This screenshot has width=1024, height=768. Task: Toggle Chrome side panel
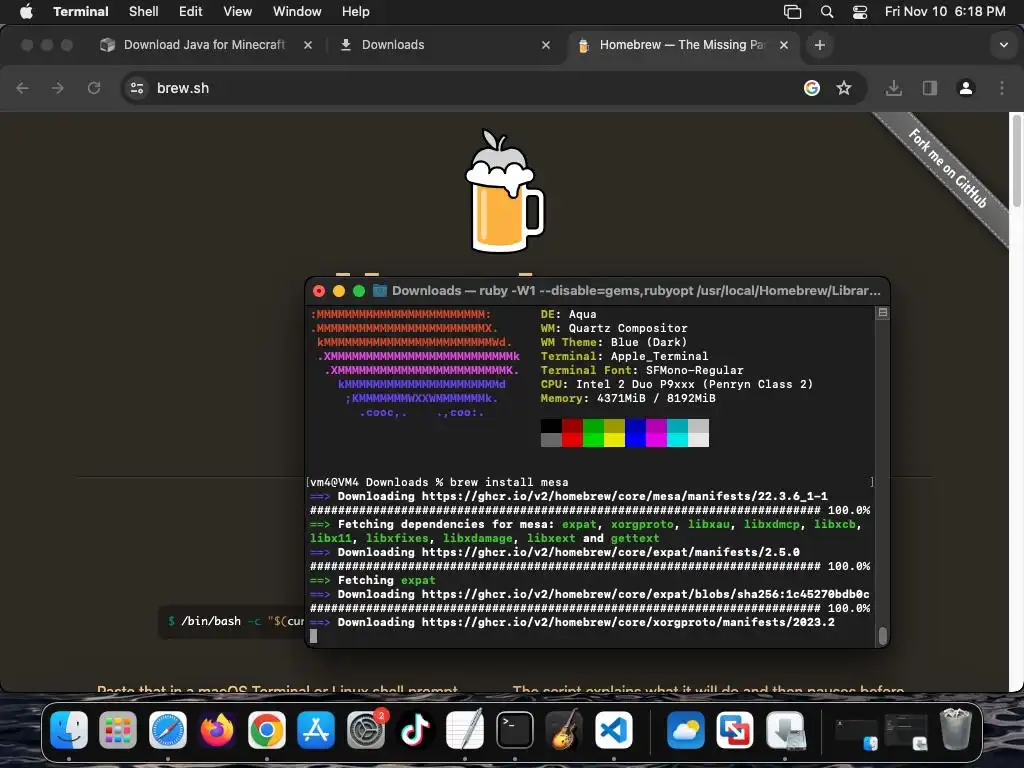(x=930, y=88)
